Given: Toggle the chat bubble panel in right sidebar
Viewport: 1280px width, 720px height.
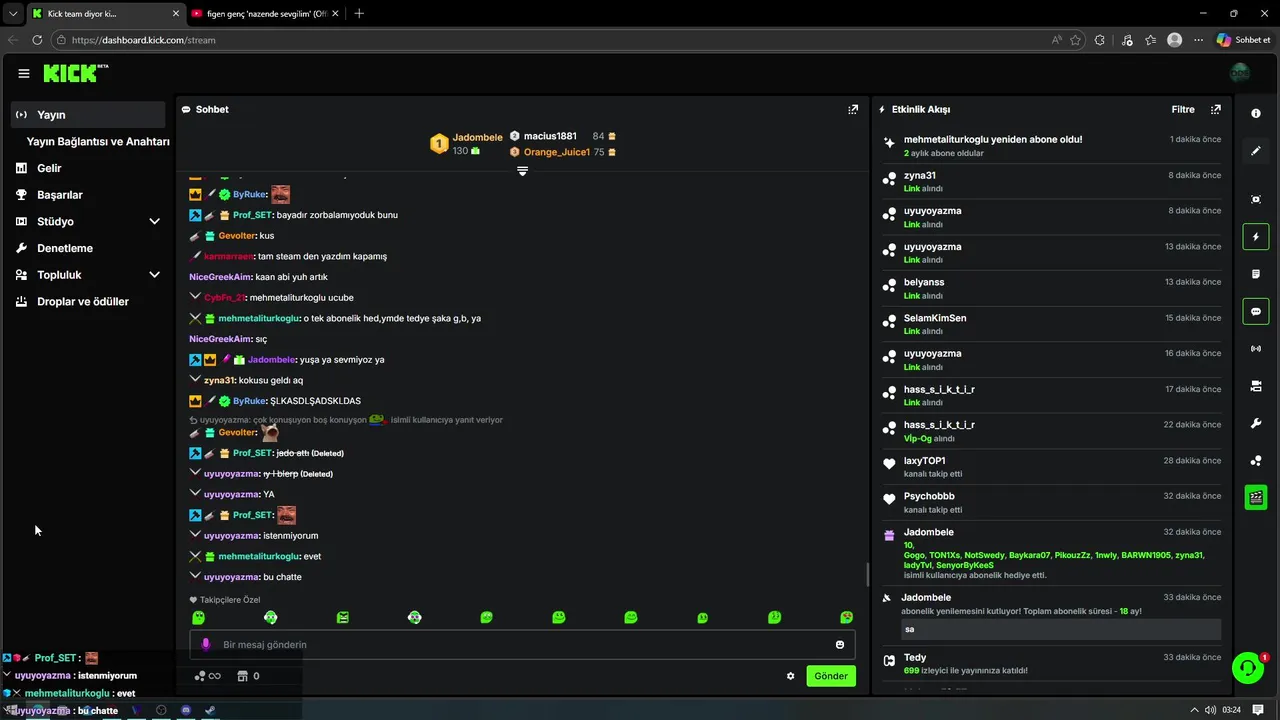Looking at the screenshot, I should pyautogui.click(x=1256, y=312).
